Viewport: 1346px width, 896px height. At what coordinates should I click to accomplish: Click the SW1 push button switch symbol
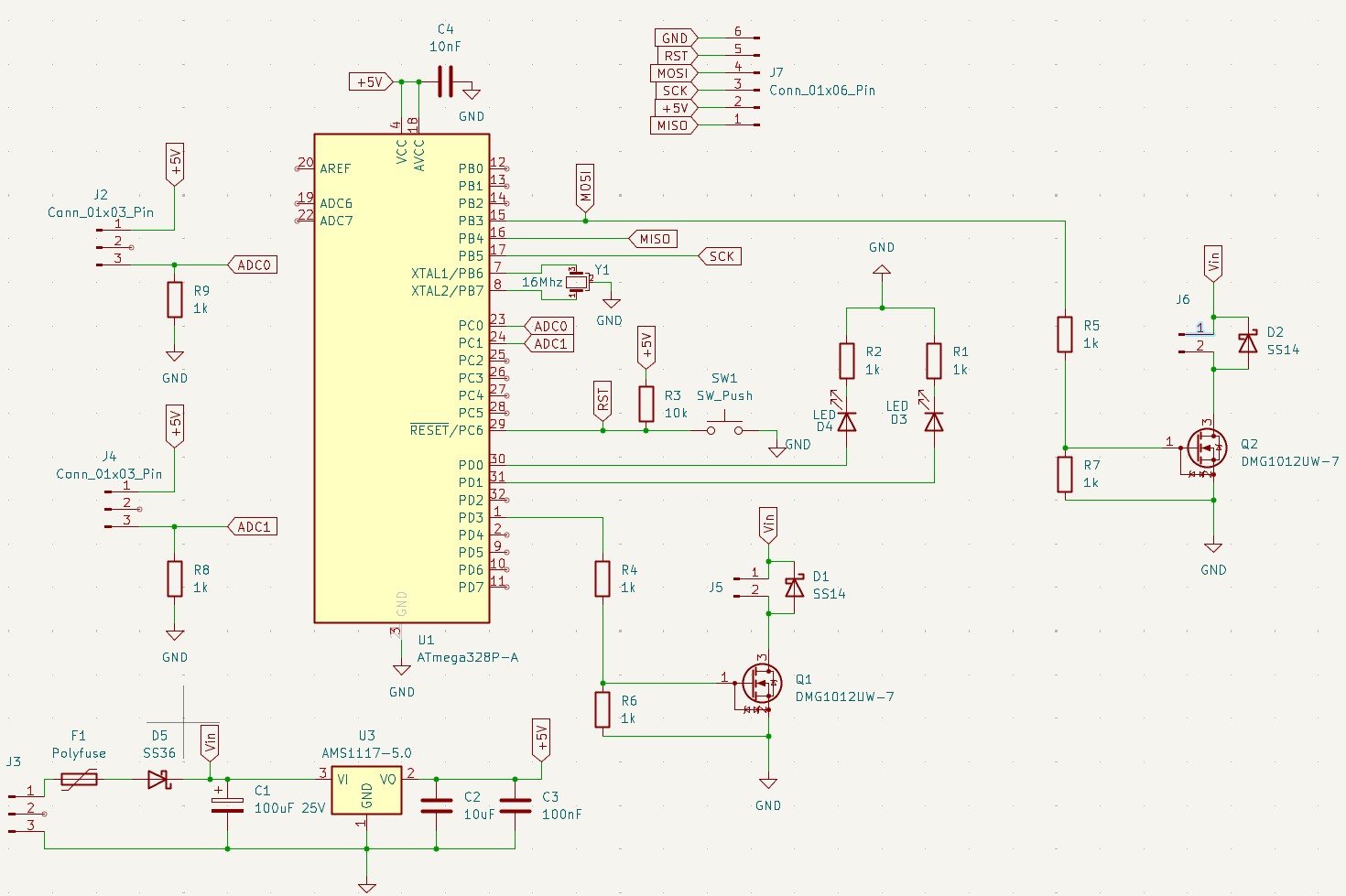point(724,427)
